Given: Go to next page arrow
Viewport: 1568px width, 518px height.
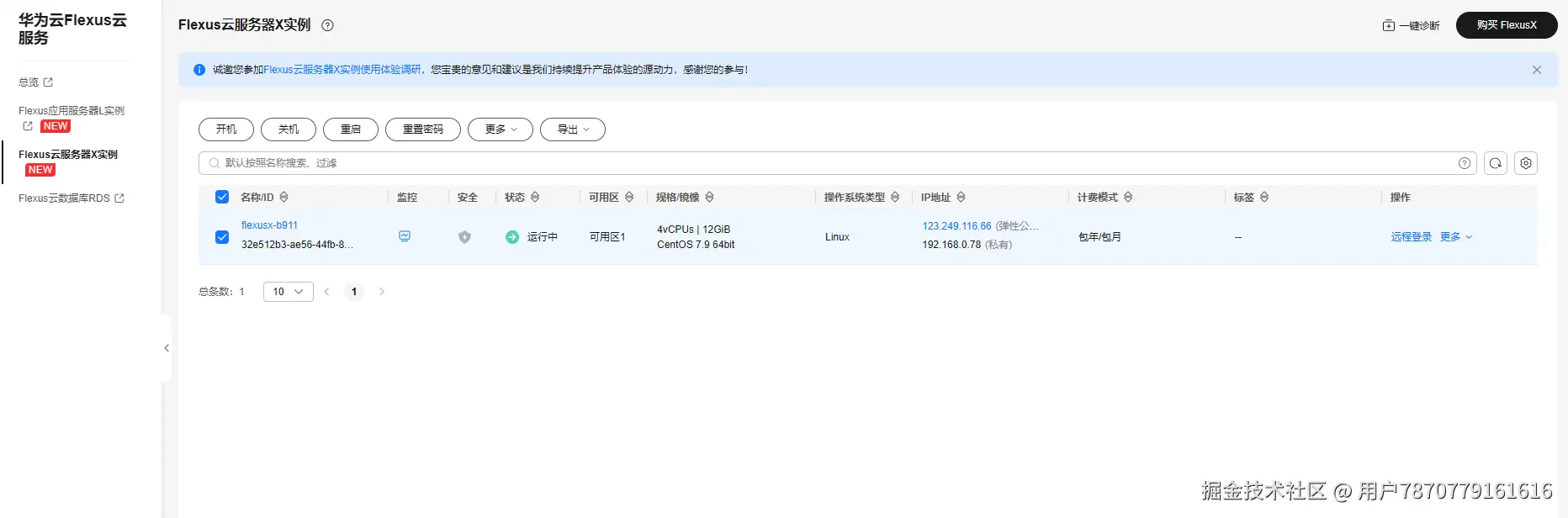Looking at the screenshot, I should click(382, 292).
